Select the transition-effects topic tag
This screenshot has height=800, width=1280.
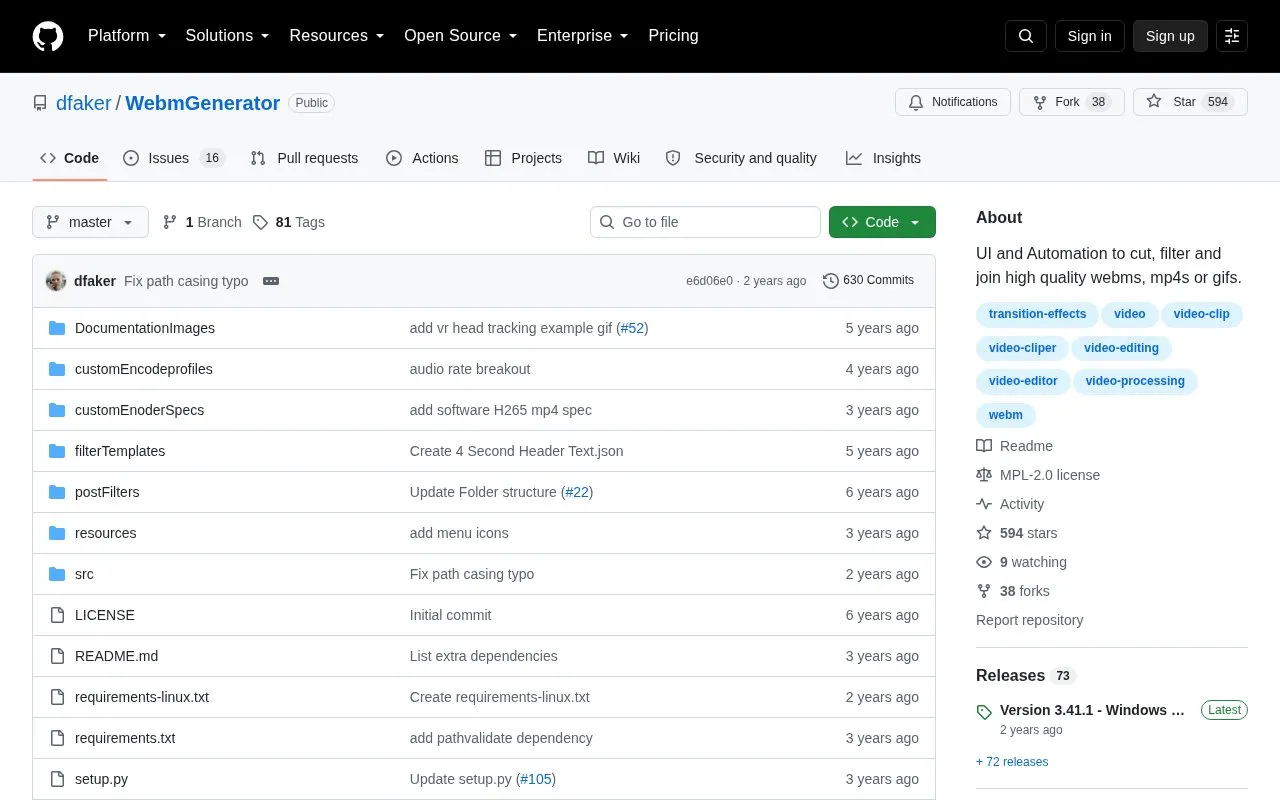1037,314
